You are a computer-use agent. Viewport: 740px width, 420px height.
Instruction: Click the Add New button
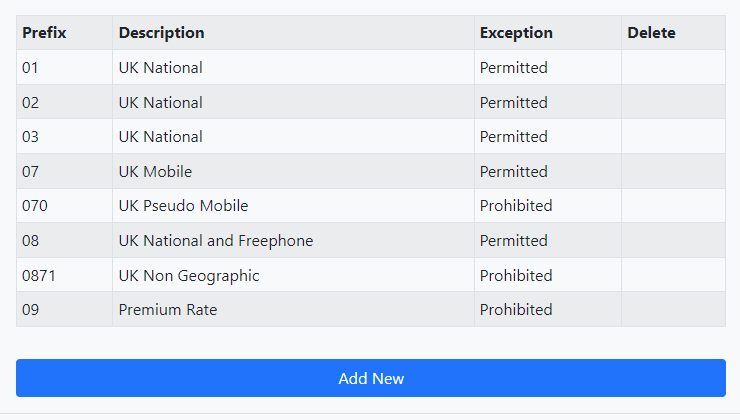point(371,378)
